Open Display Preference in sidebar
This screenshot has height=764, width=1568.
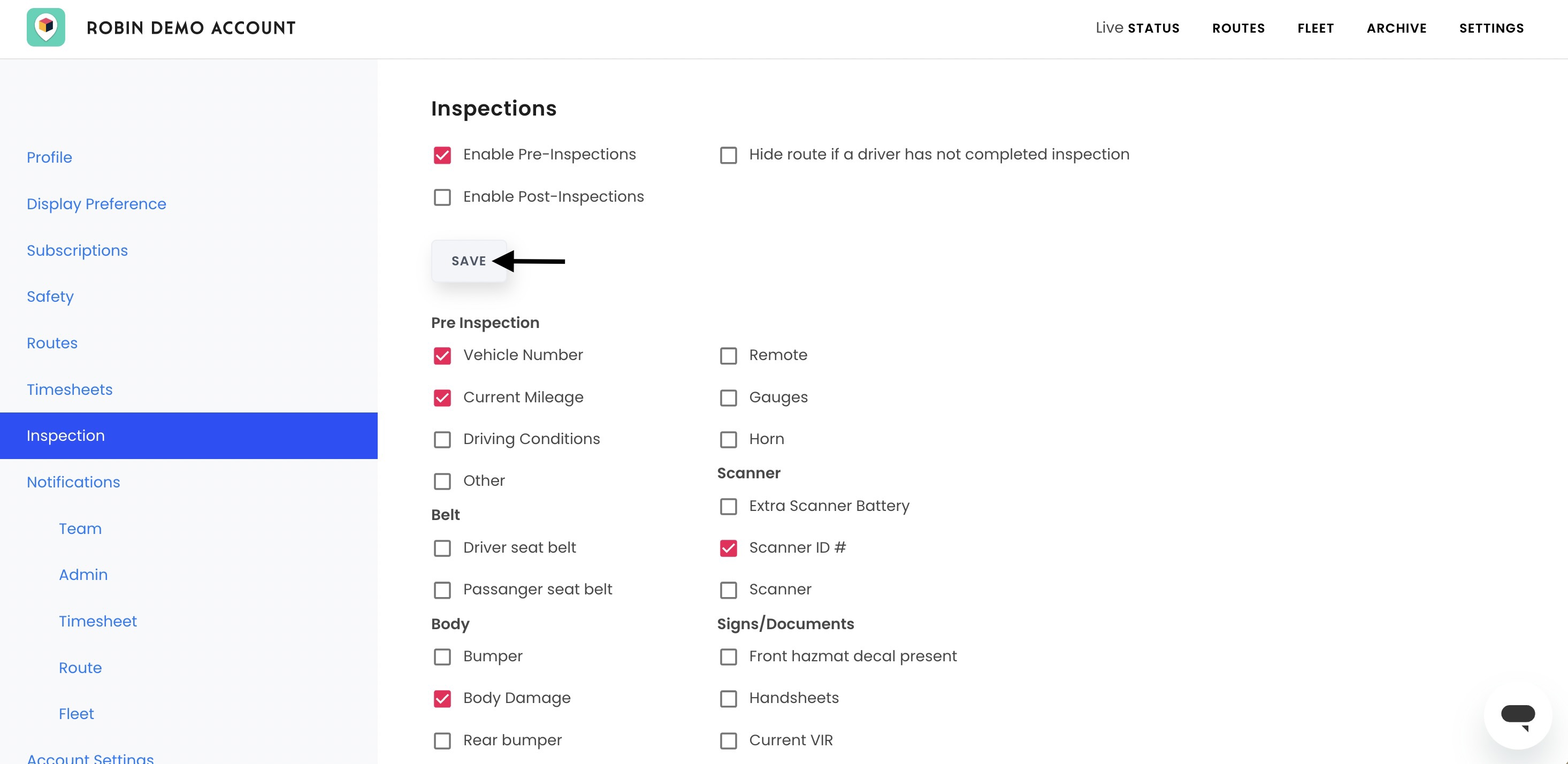(96, 204)
